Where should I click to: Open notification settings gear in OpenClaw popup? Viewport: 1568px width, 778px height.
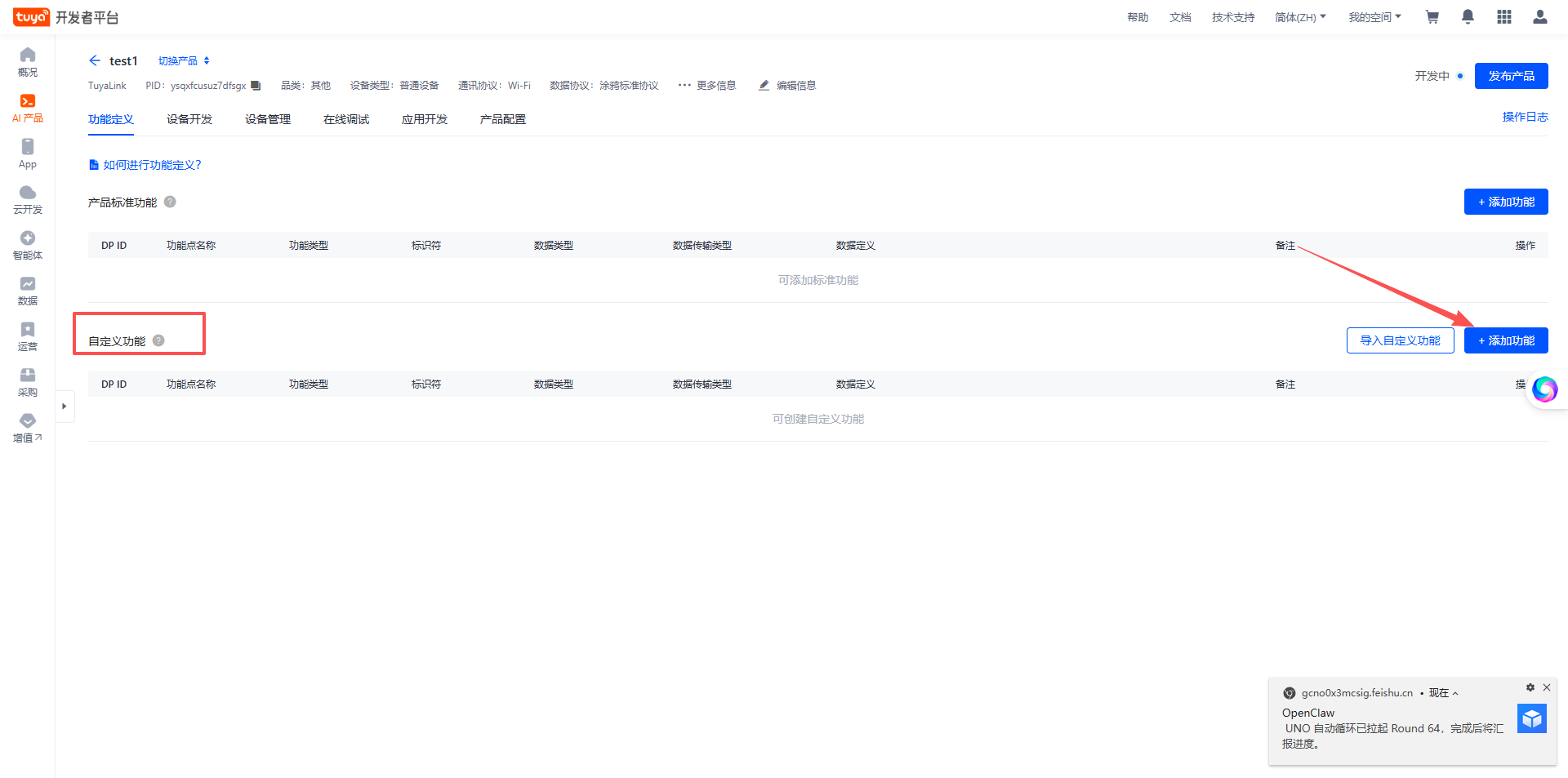[x=1530, y=687]
